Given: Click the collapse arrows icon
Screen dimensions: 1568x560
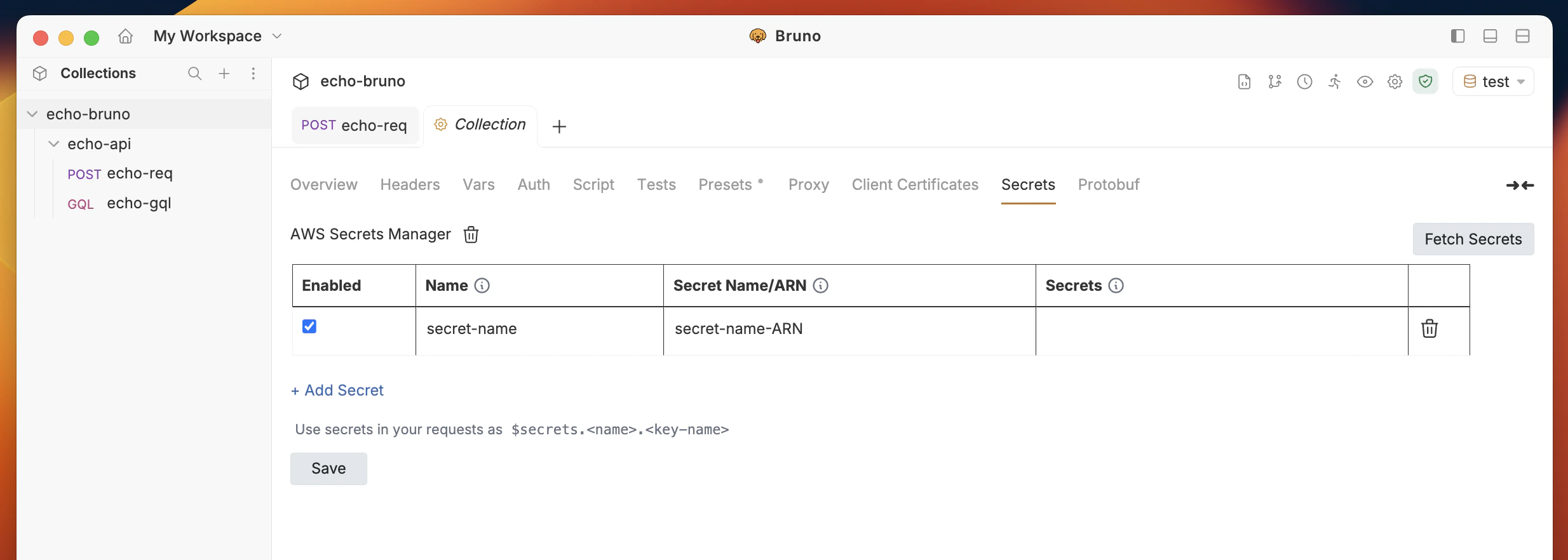Looking at the screenshot, I should (x=1520, y=185).
